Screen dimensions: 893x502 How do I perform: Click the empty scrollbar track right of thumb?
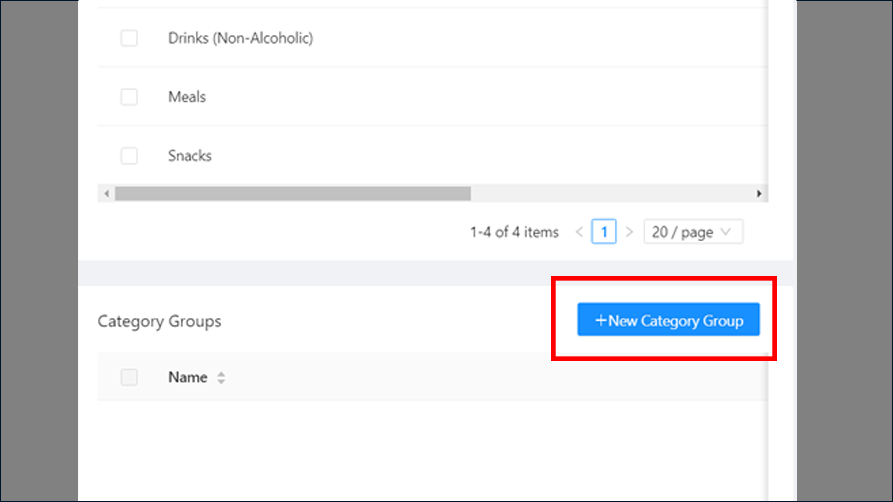click(x=611, y=194)
